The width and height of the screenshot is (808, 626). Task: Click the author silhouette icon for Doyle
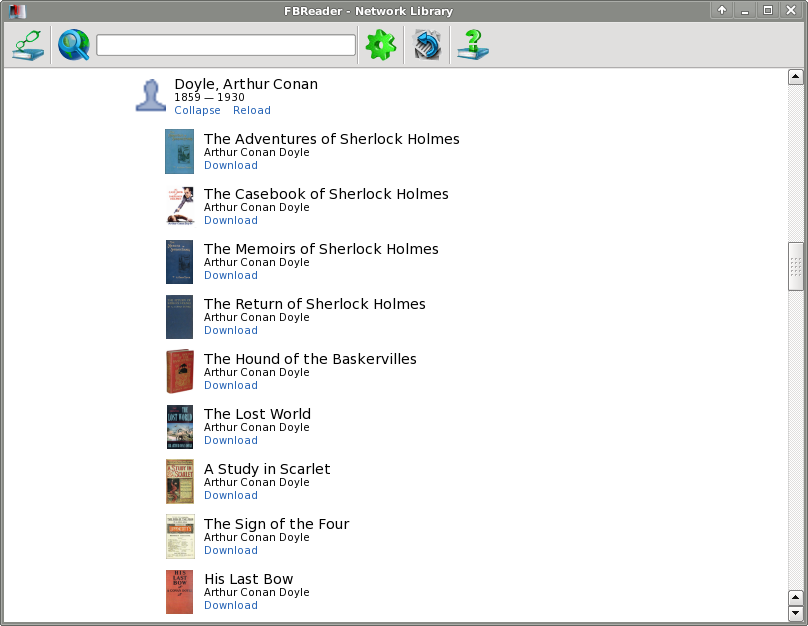[150, 96]
